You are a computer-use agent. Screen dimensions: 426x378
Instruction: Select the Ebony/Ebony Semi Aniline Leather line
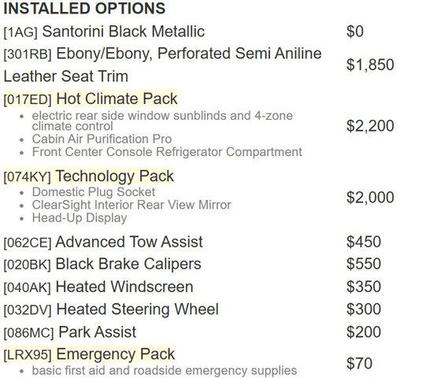tap(163, 65)
